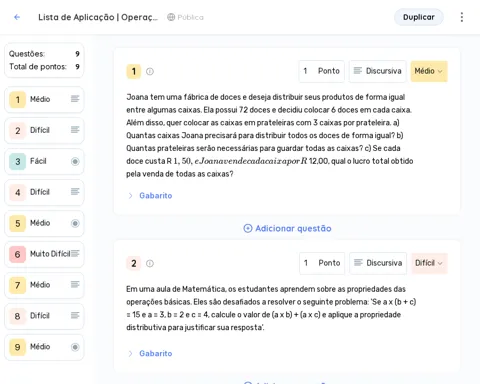This screenshot has height=384, width=480.
Task: Click the number 1 badge on question card 1
Action: click(x=134, y=71)
